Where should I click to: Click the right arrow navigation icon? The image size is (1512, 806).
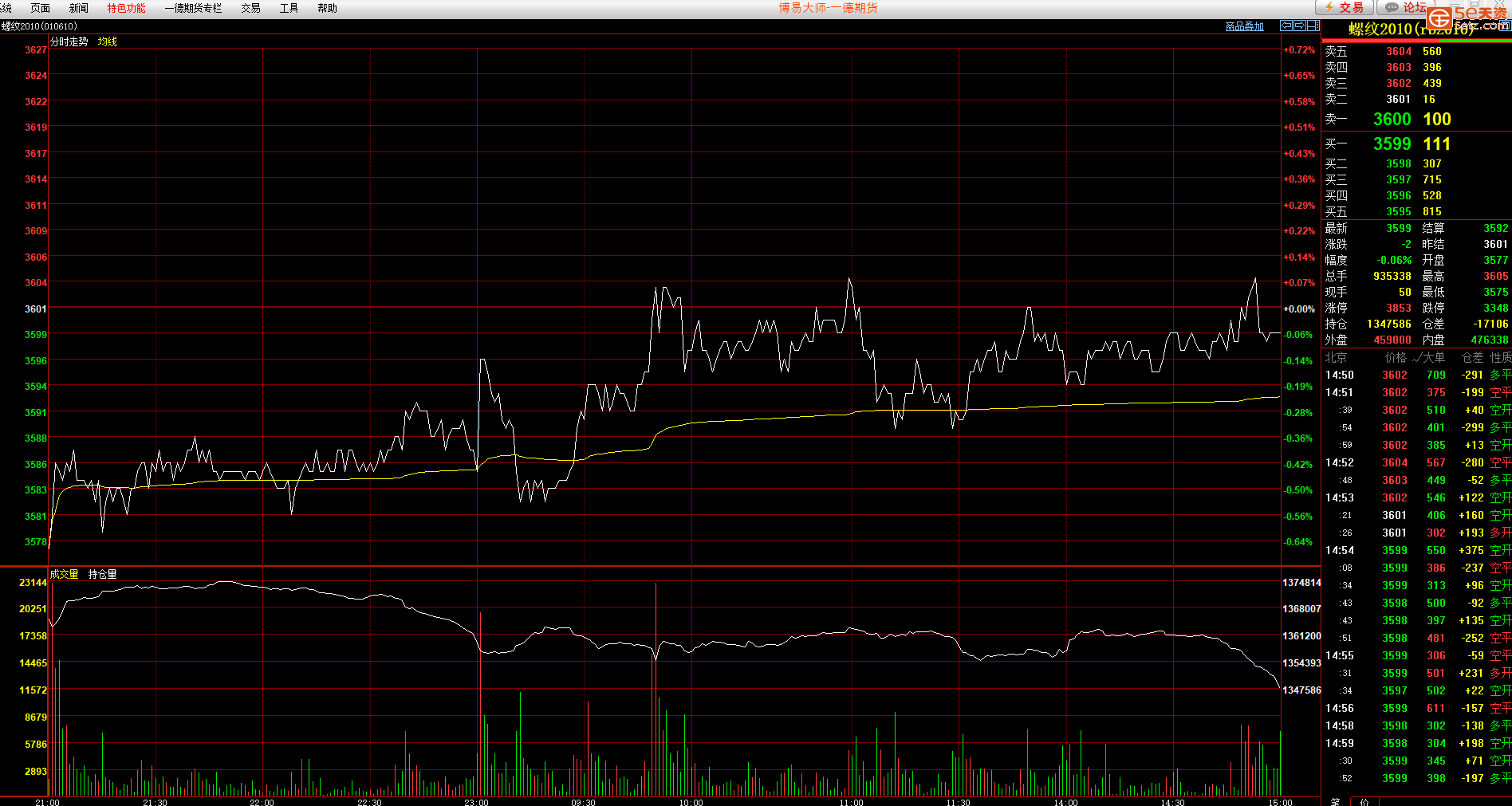[1299, 26]
